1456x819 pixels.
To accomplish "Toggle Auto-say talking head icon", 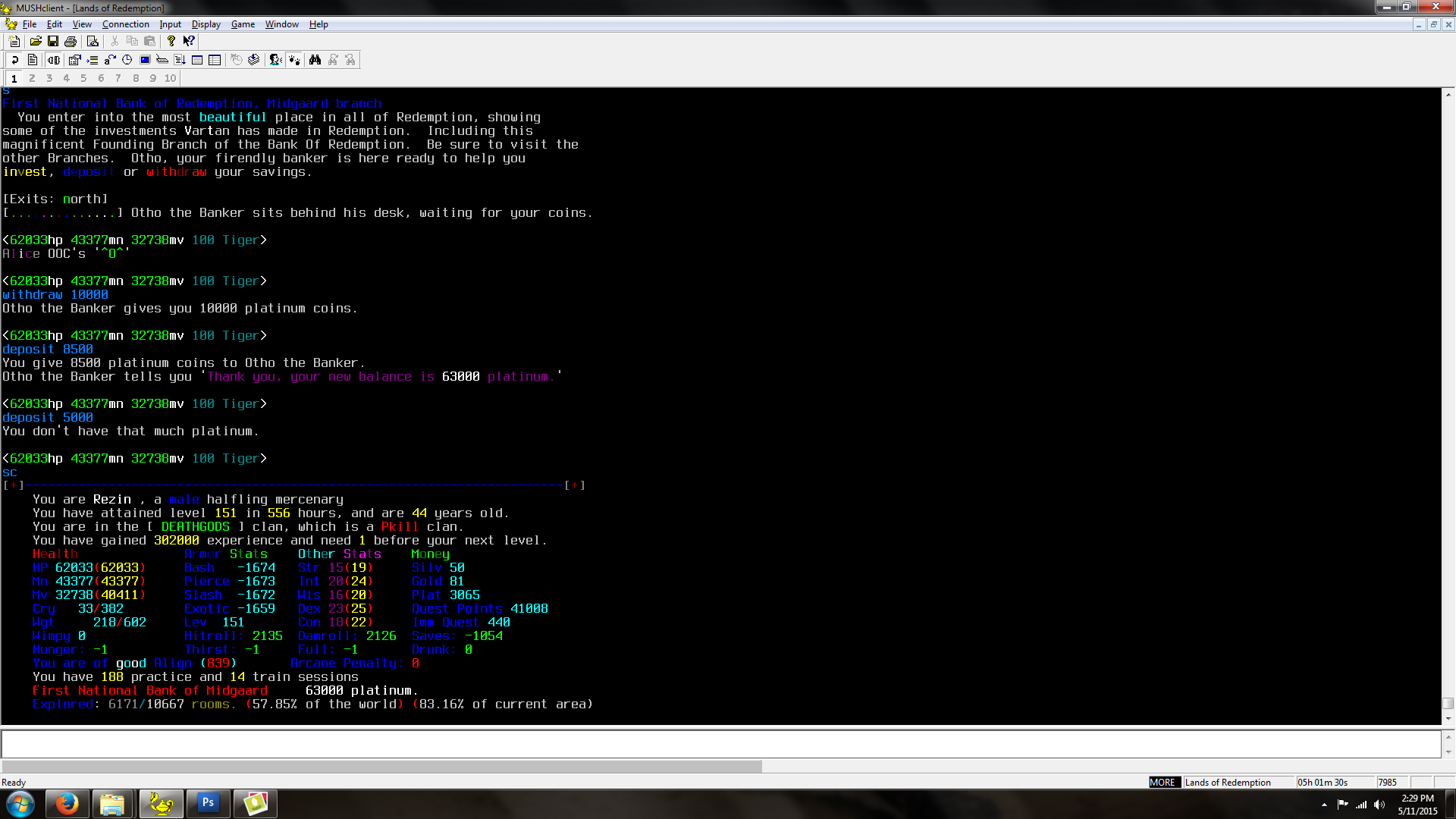I will 276,60.
